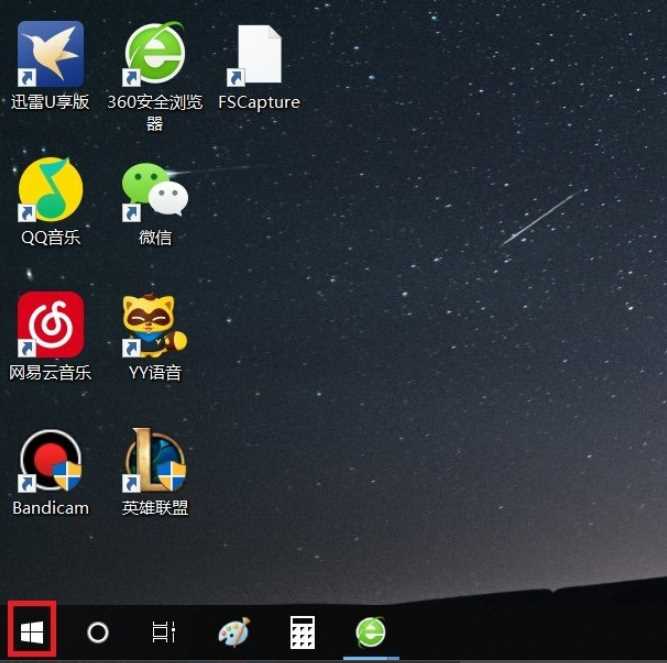
Task: Switch to 360 browser in the taskbar
Action: coord(371,632)
